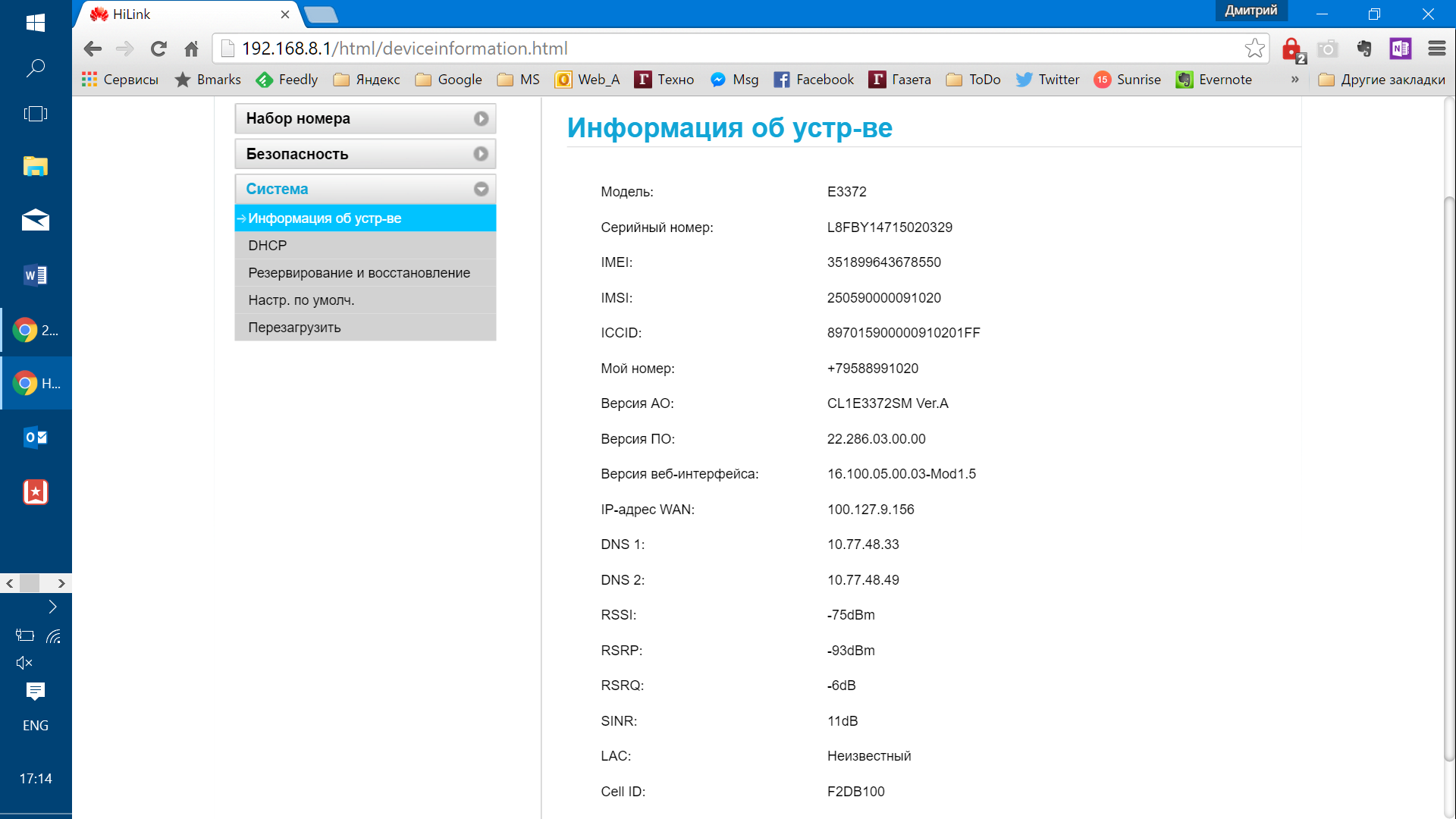Open the Evernote extension icon in toolbar
This screenshot has height=819, width=1456.
[1363, 49]
